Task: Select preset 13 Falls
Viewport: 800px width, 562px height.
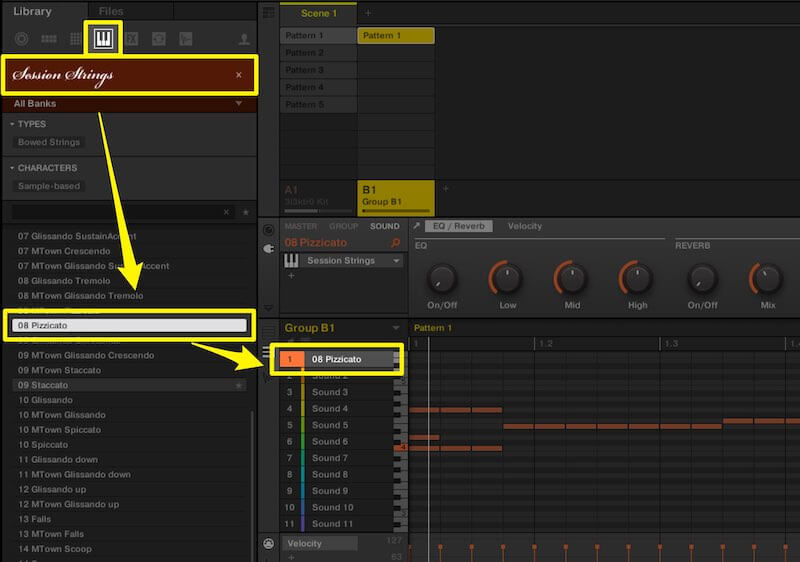Action: click(x=129, y=519)
